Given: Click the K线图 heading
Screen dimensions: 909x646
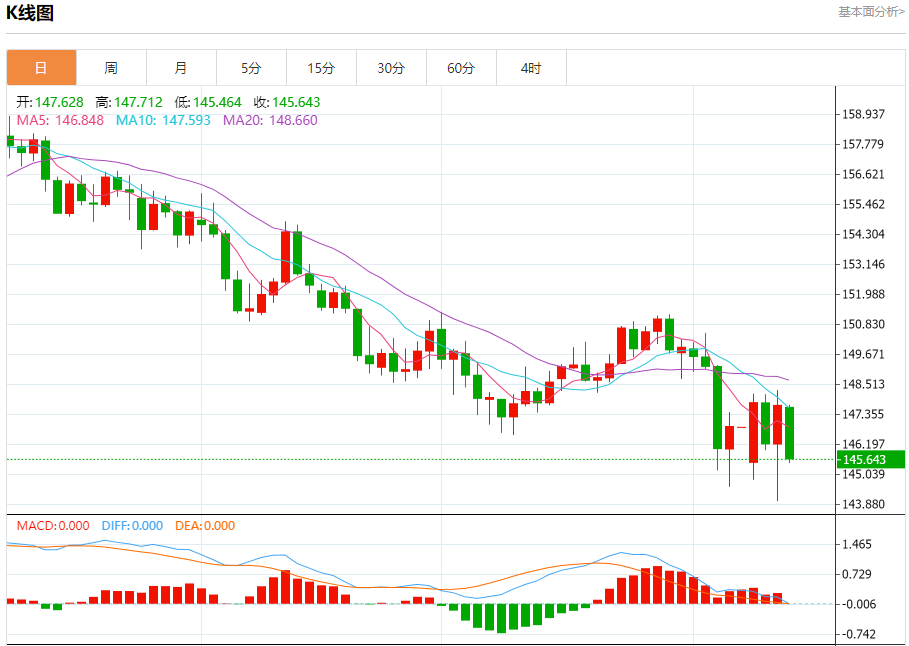Looking at the screenshot, I should pos(30,13).
